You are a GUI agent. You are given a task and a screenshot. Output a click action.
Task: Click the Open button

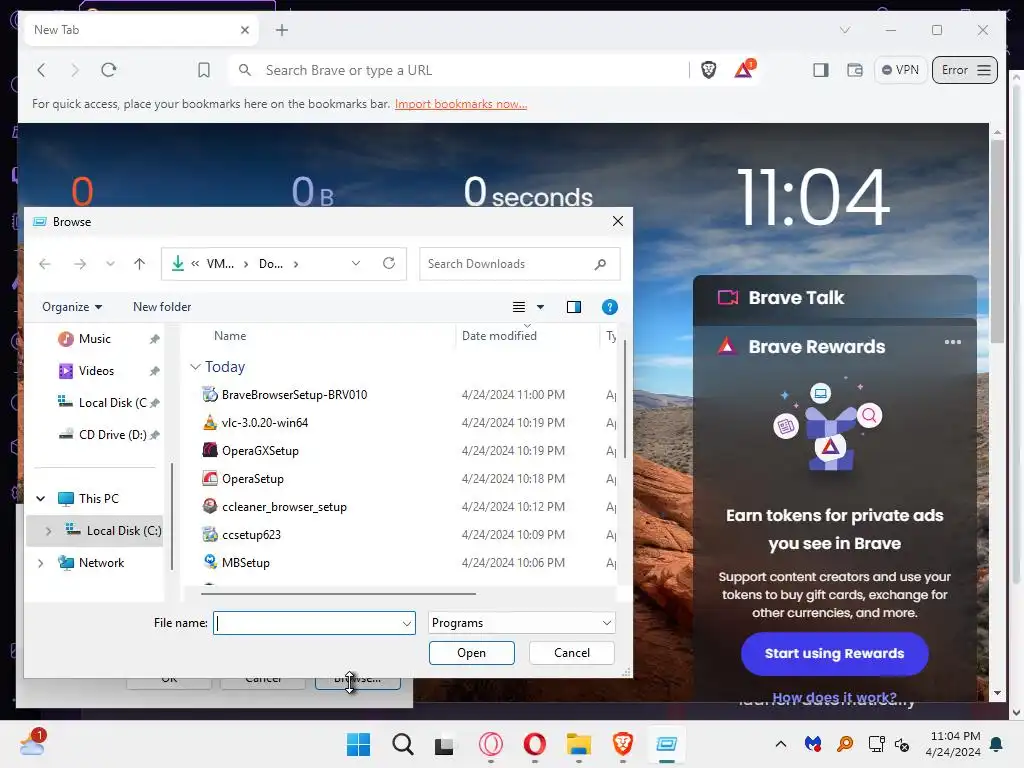pyautogui.click(x=472, y=653)
